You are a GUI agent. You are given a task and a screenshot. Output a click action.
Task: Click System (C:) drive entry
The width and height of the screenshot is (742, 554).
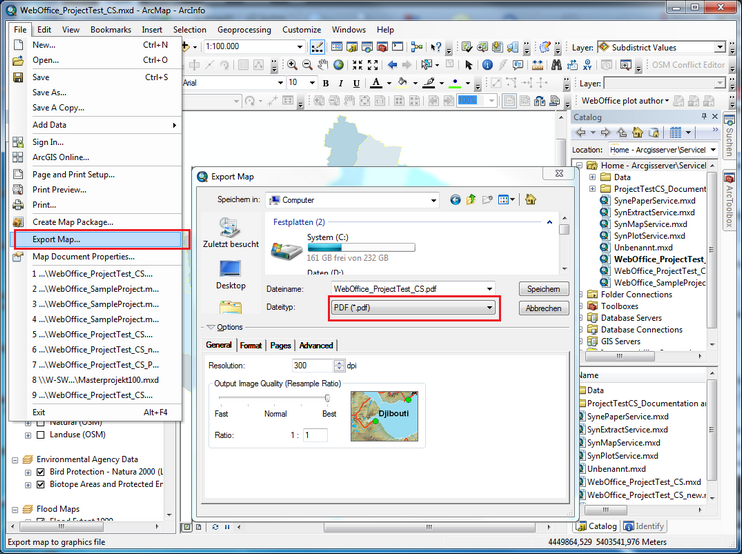343,247
